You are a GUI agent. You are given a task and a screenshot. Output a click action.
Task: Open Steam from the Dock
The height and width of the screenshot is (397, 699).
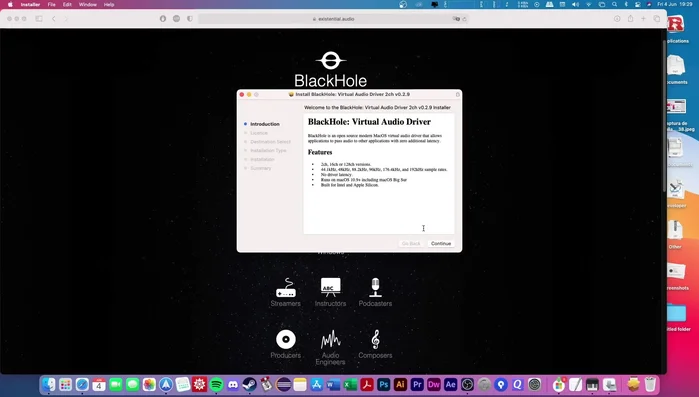coord(250,384)
